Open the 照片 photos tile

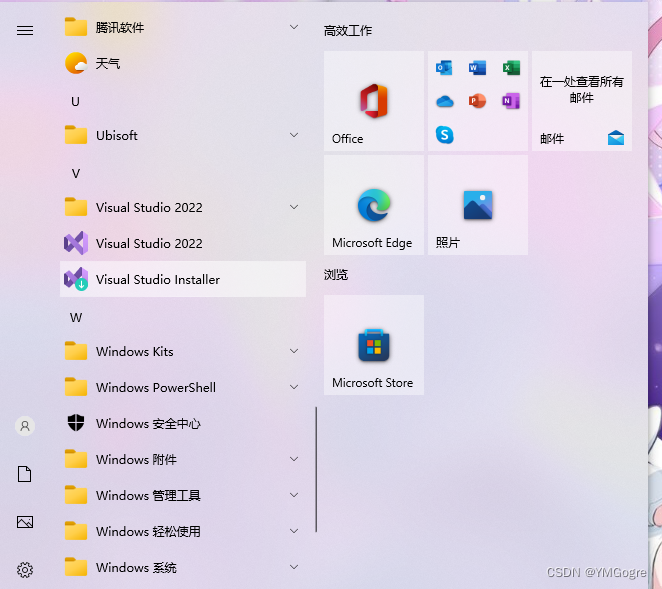pos(478,205)
